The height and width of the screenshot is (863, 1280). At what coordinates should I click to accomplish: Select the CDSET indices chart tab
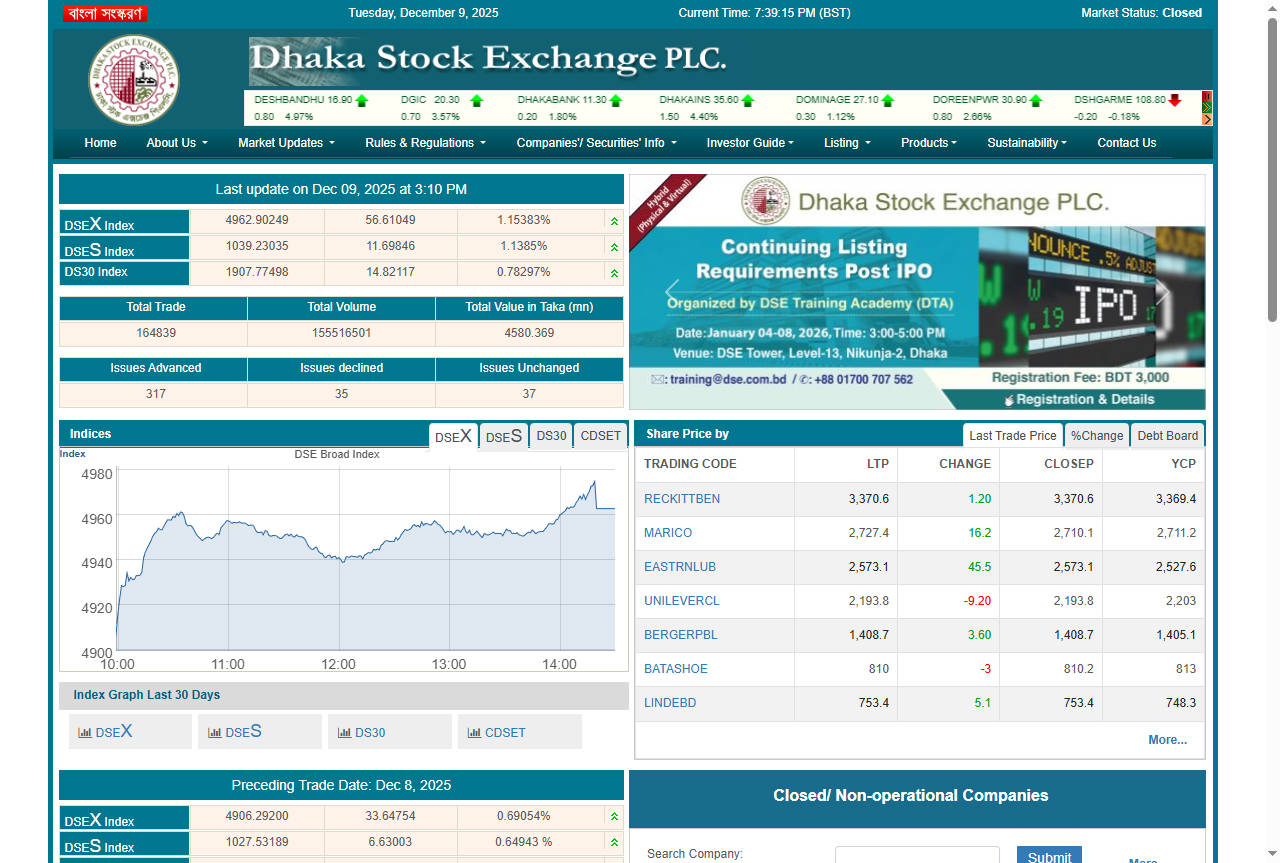[599, 436]
